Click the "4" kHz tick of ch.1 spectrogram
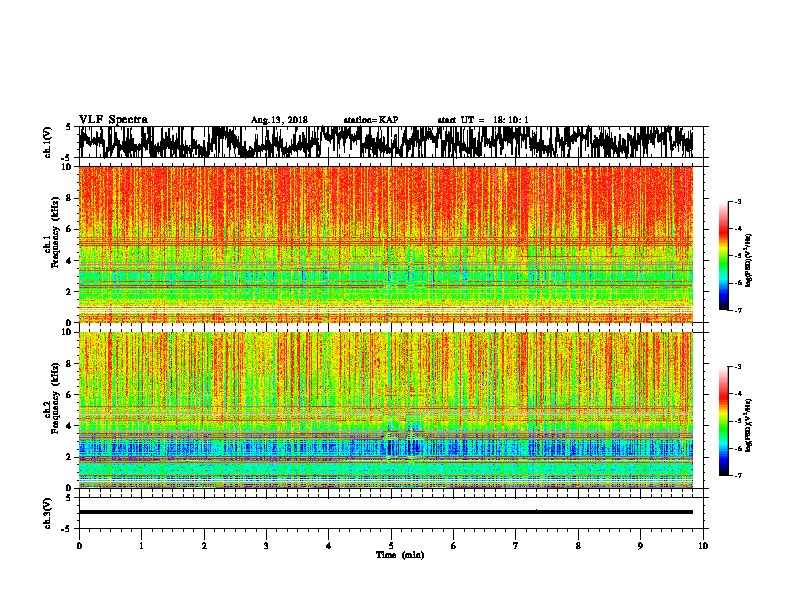792x612 pixels. tap(70, 261)
